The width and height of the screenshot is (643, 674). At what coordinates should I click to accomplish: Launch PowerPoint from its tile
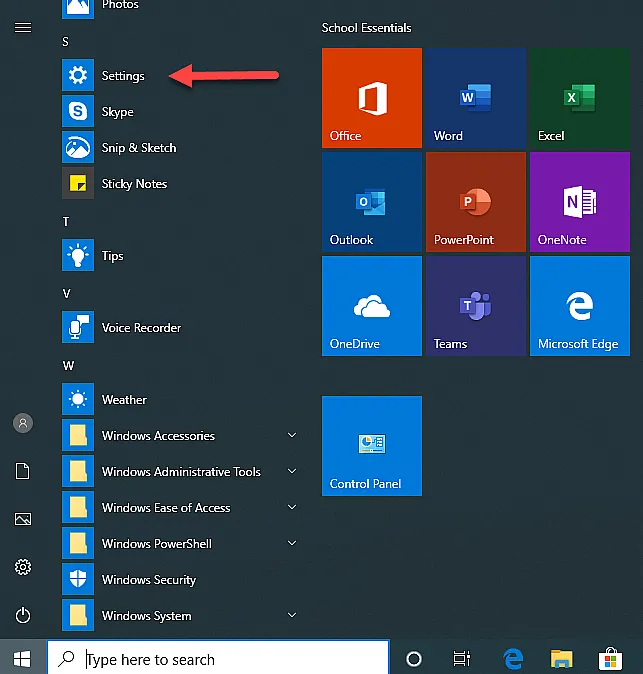[476, 202]
